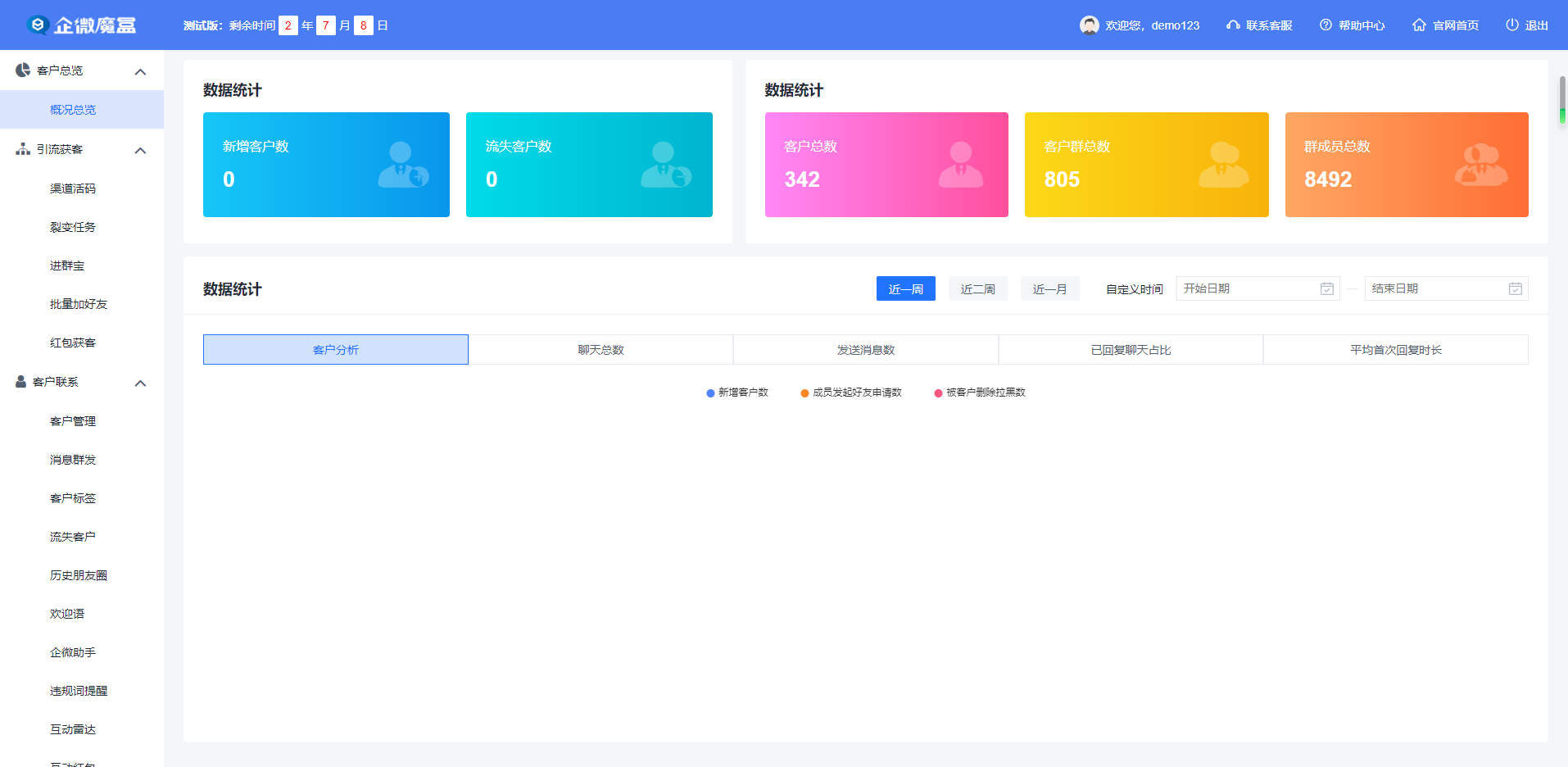Select the 客户分析 tab
The height and width of the screenshot is (767, 1568).
pyautogui.click(x=336, y=350)
